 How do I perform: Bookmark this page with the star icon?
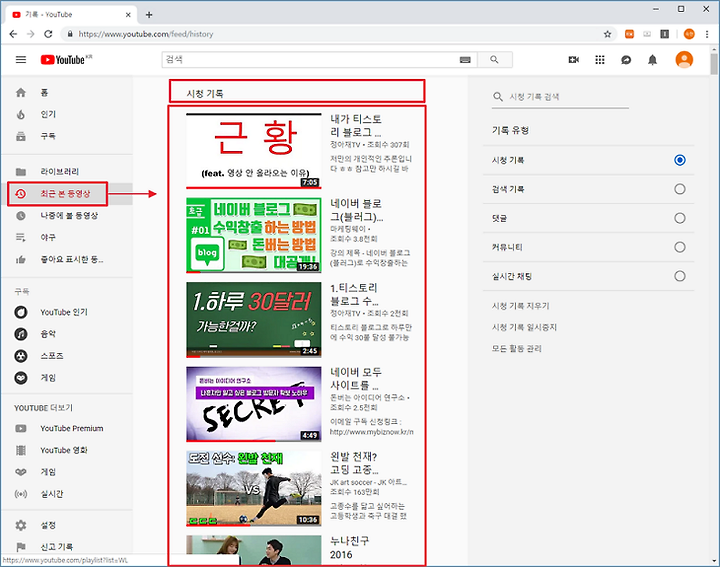pyautogui.click(x=608, y=34)
